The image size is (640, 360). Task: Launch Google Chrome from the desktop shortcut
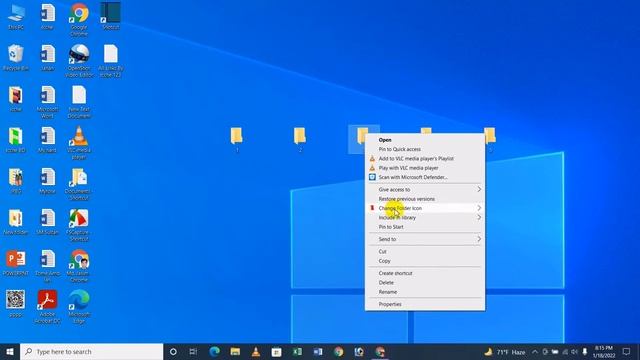79,19
